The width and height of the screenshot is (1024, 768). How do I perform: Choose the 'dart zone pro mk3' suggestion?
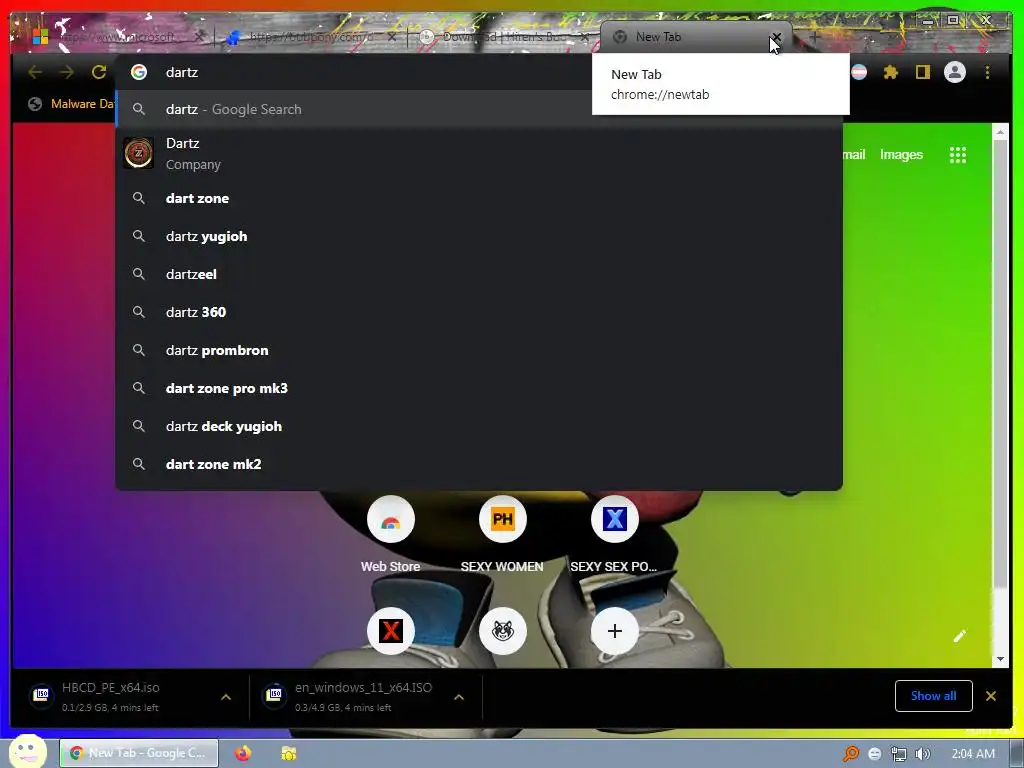(x=479, y=388)
